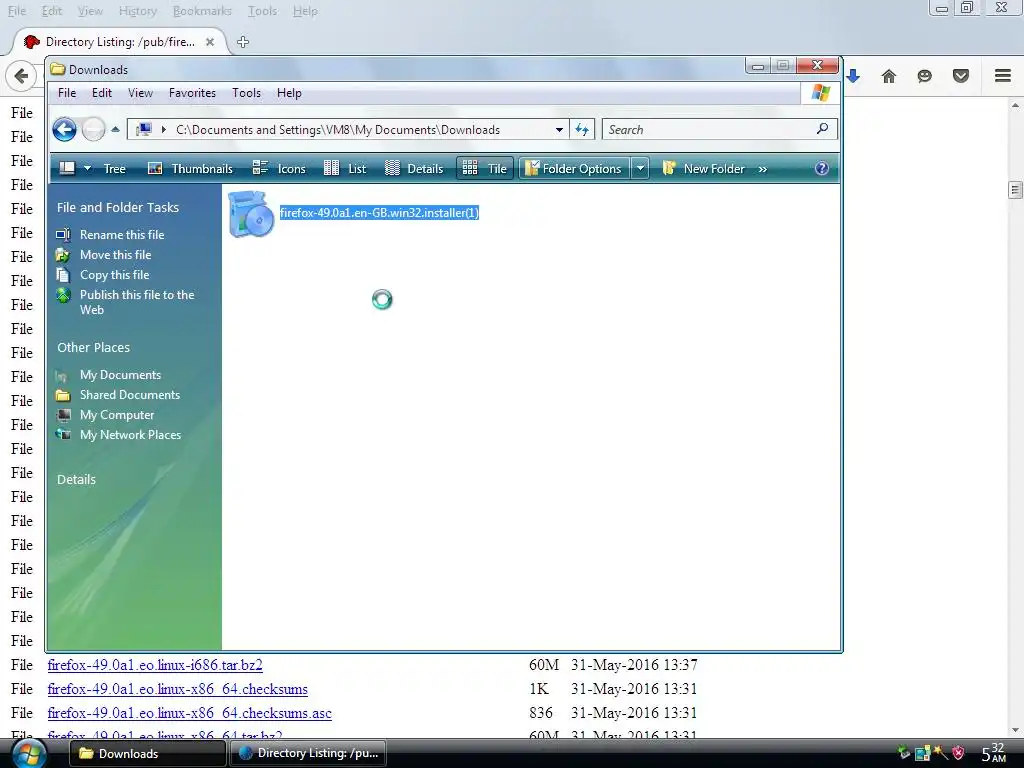The width and height of the screenshot is (1024, 768).
Task: Click the magnifier icon in the Search box
Action: coord(822,129)
